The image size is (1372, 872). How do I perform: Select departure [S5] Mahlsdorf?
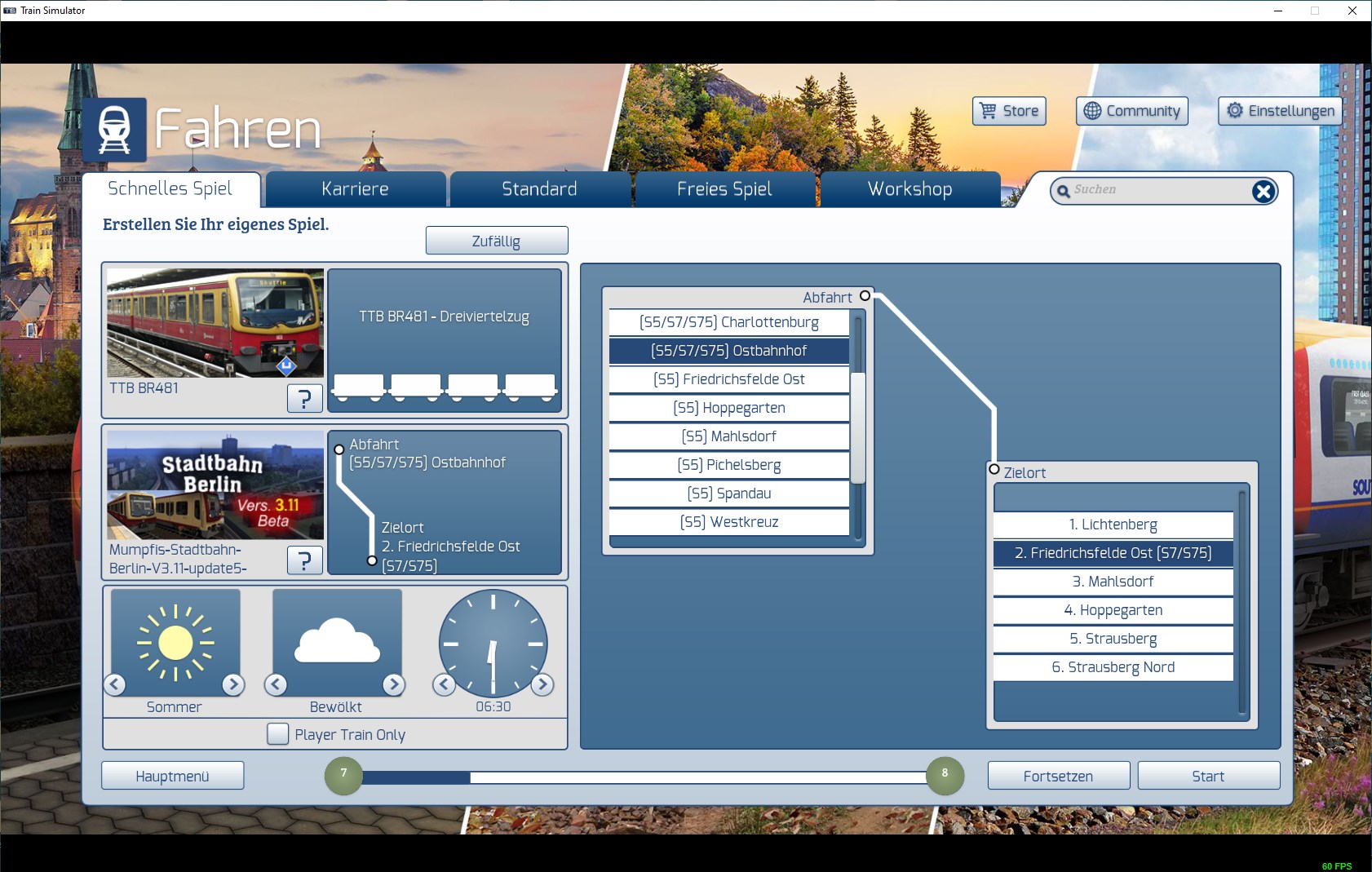729,436
